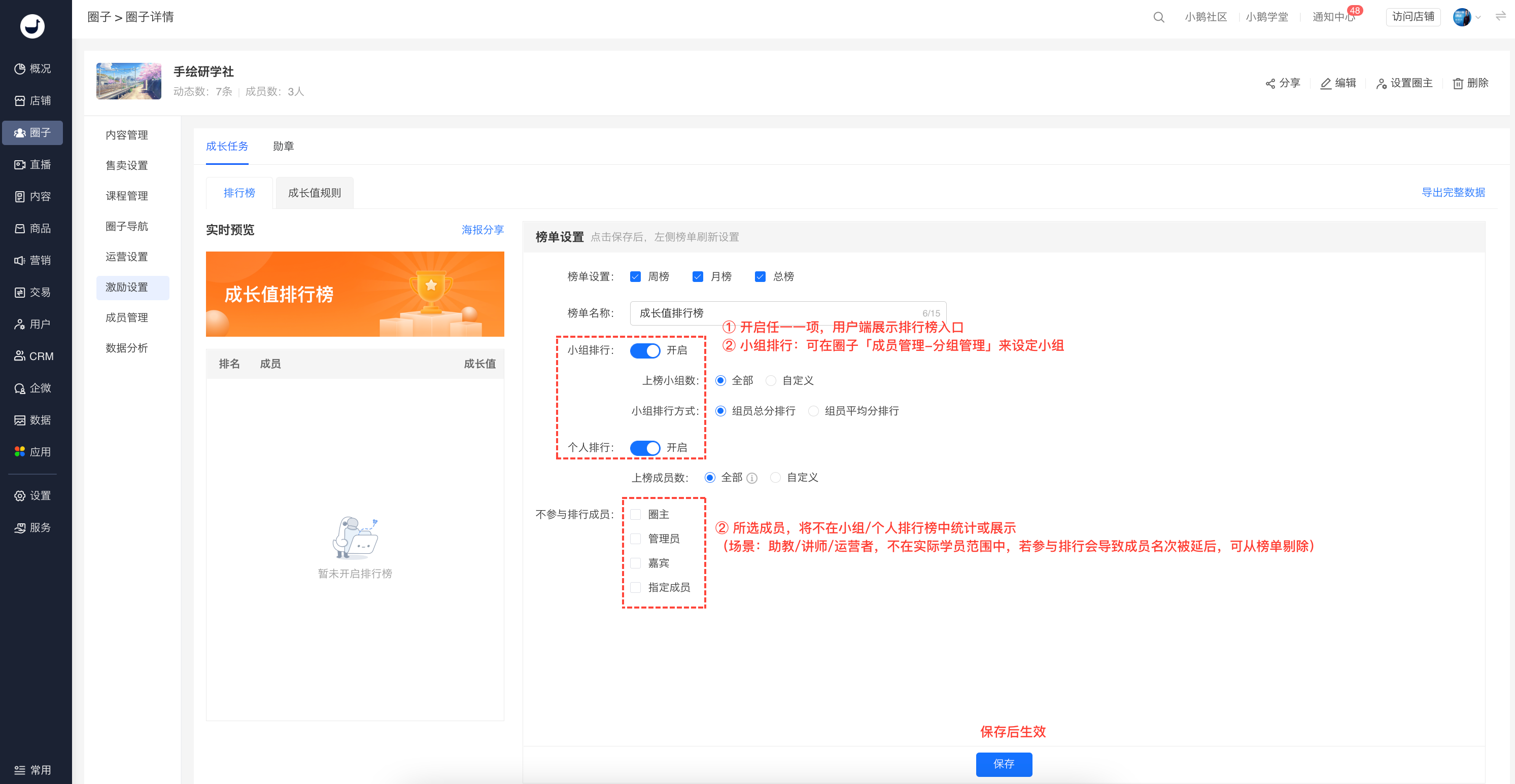Screen dimensions: 1515x784
Task: Click 访问店铺 button
Action: 1413,17
